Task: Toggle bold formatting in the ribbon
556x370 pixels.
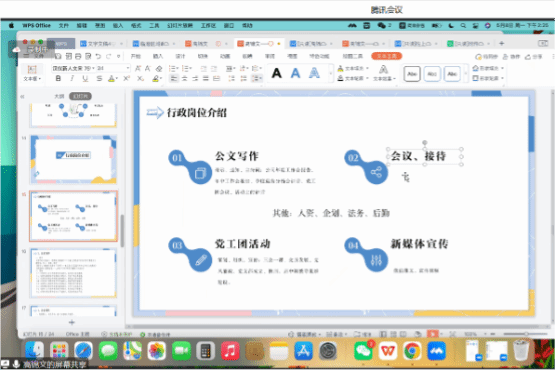Action: pyautogui.click(x=59, y=78)
